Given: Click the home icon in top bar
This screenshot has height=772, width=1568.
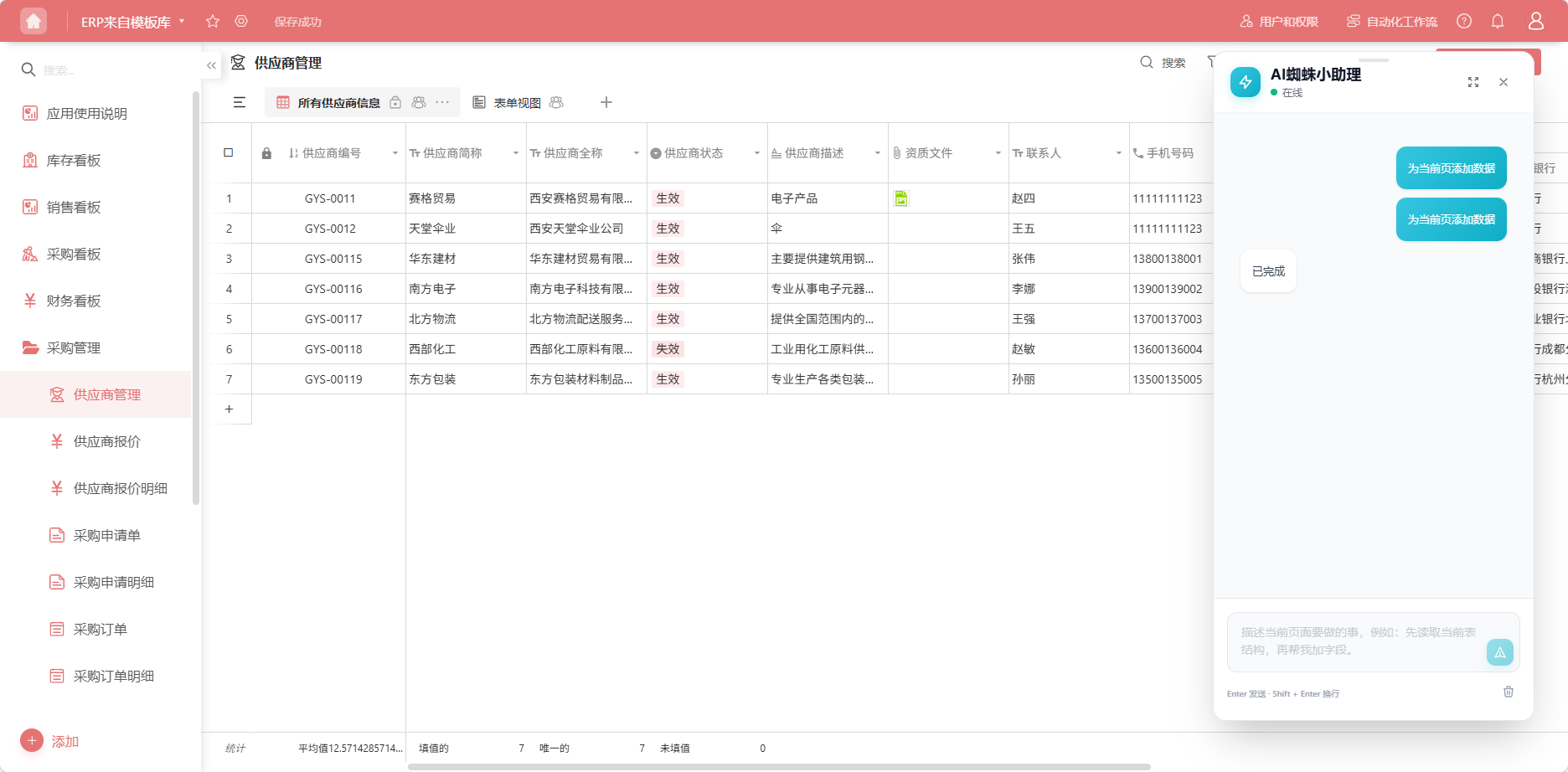Looking at the screenshot, I should (33, 20).
